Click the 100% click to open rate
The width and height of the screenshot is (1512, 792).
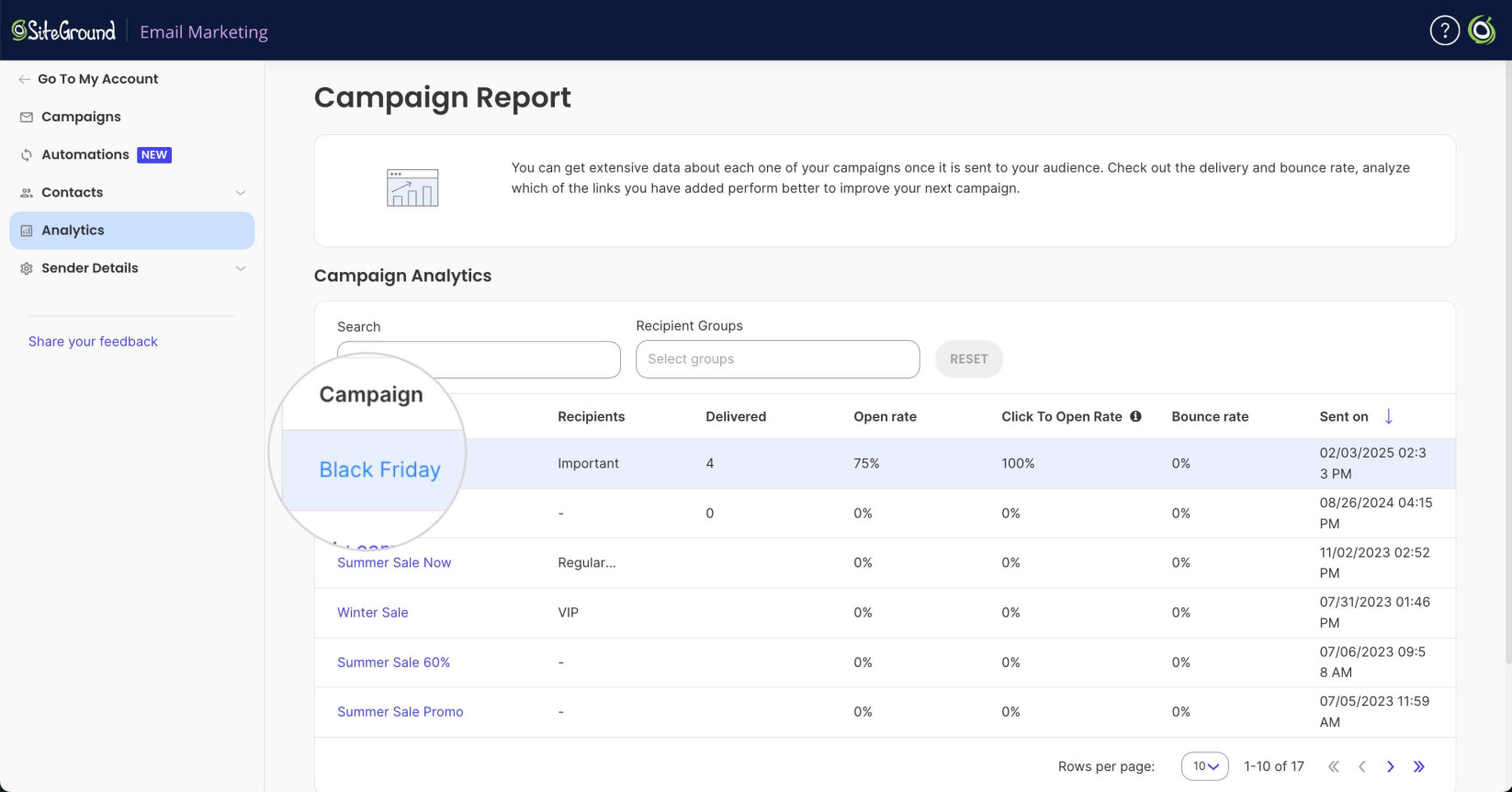click(x=1018, y=463)
